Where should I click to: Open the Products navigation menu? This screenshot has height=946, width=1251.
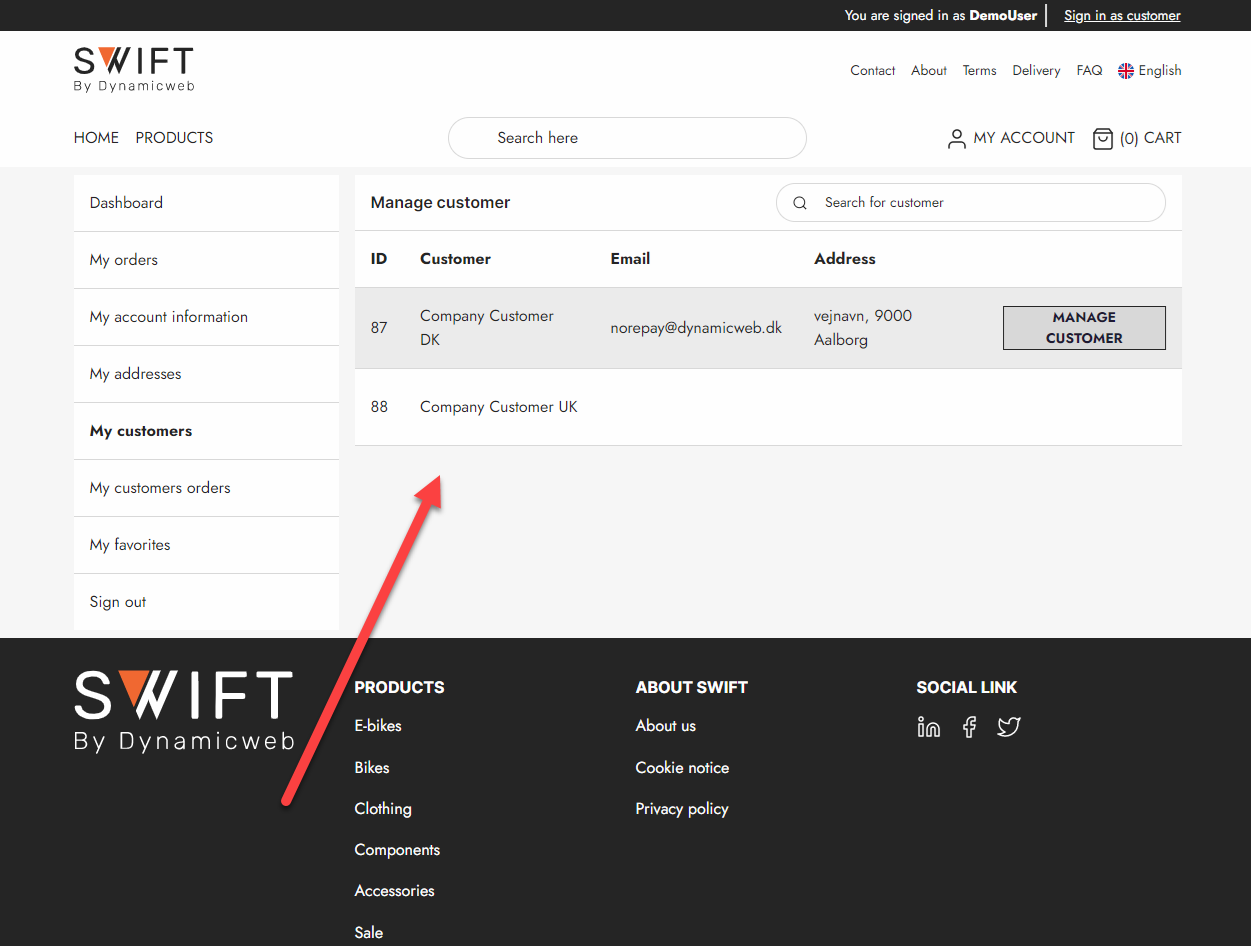174,138
